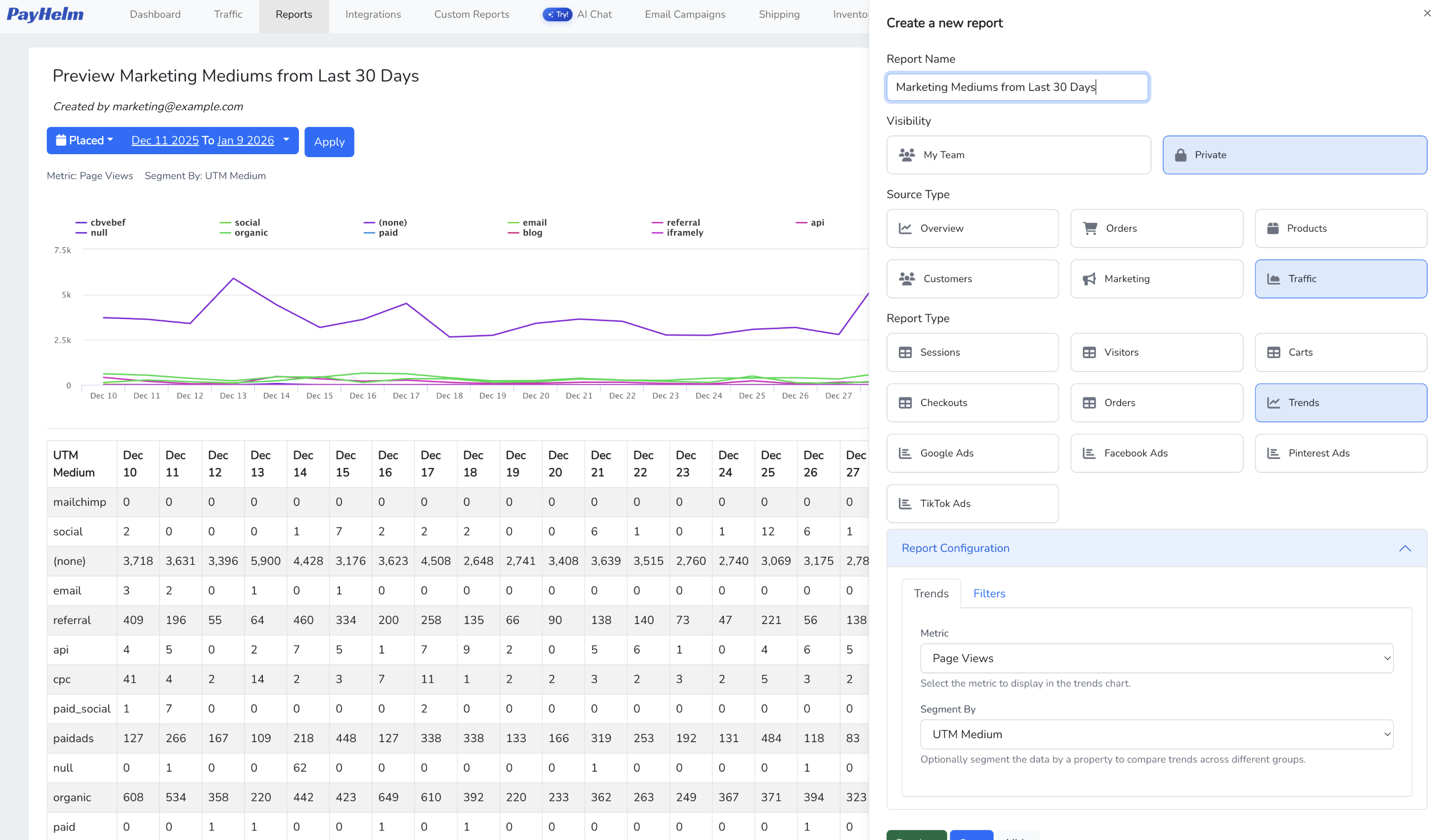Click the calendar icon beside Placed
1439x840 pixels.
pyautogui.click(x=60, y=140)
